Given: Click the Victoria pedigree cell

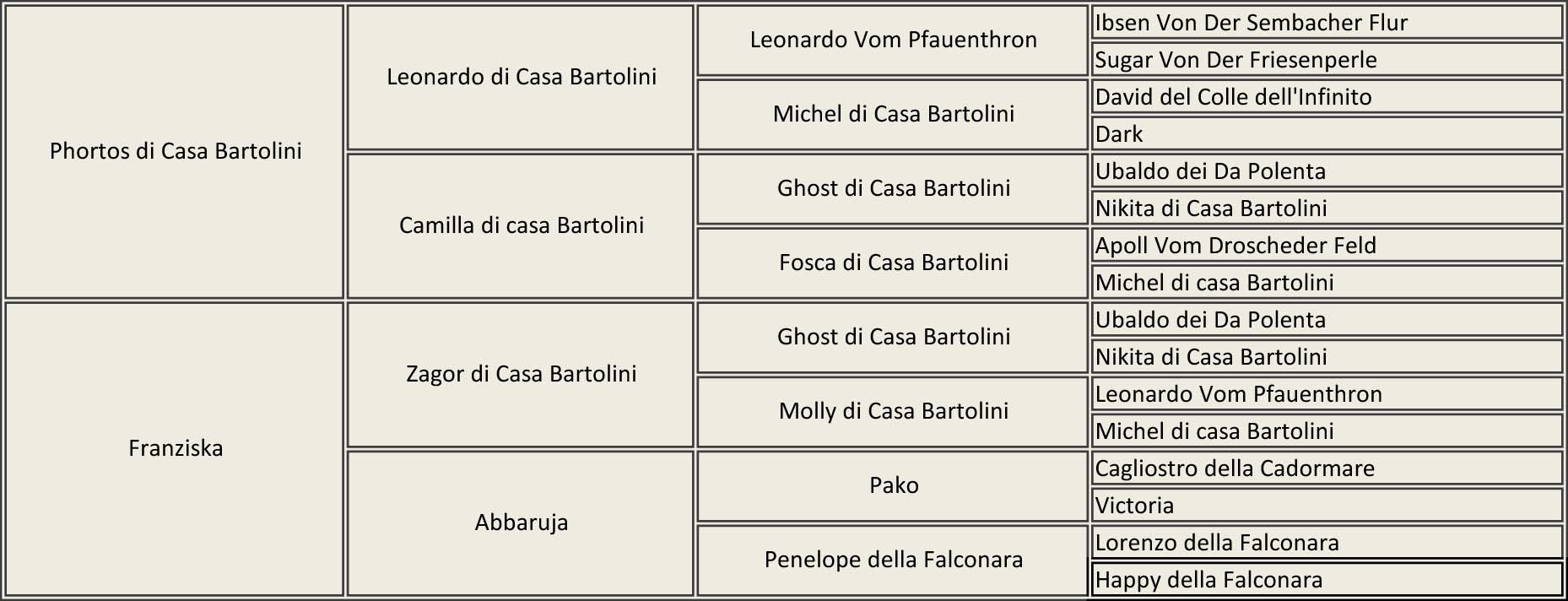Looking at the screenshot, I should click(1134, 506).
